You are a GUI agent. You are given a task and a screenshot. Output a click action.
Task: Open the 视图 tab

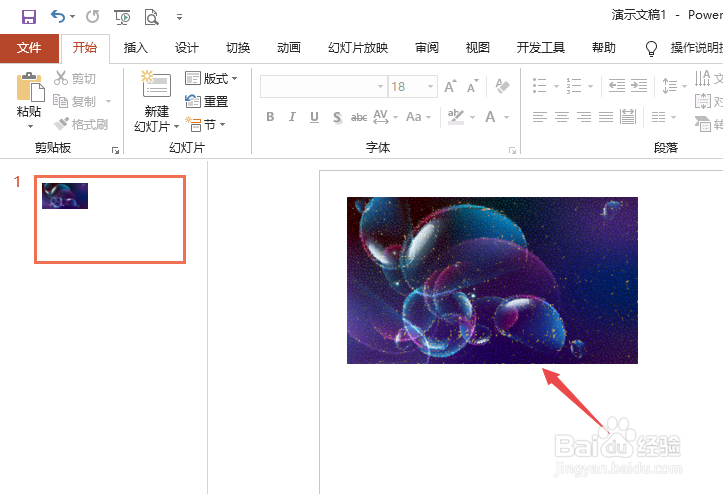(x=477, y=48)
